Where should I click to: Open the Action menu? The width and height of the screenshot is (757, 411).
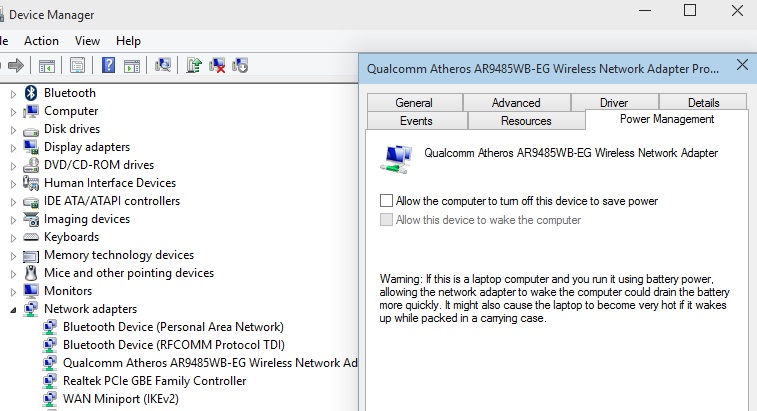point(42,41)
